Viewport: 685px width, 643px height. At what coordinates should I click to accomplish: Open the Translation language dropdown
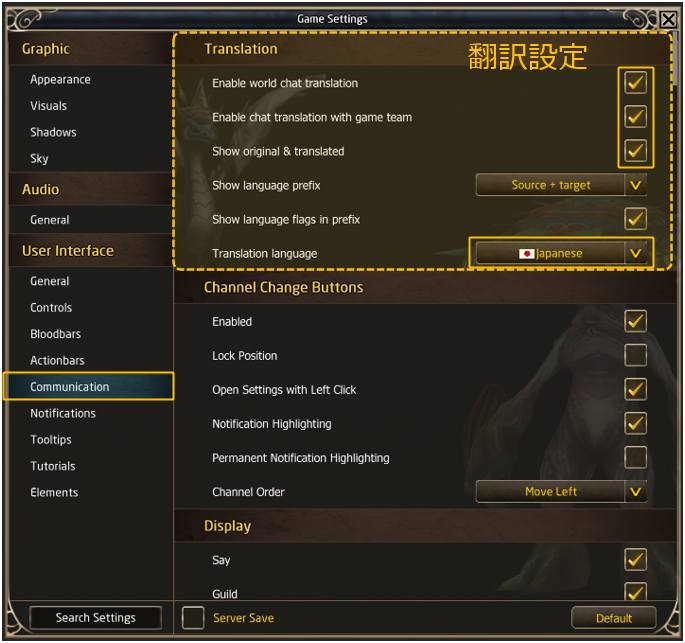coord(635,254)
